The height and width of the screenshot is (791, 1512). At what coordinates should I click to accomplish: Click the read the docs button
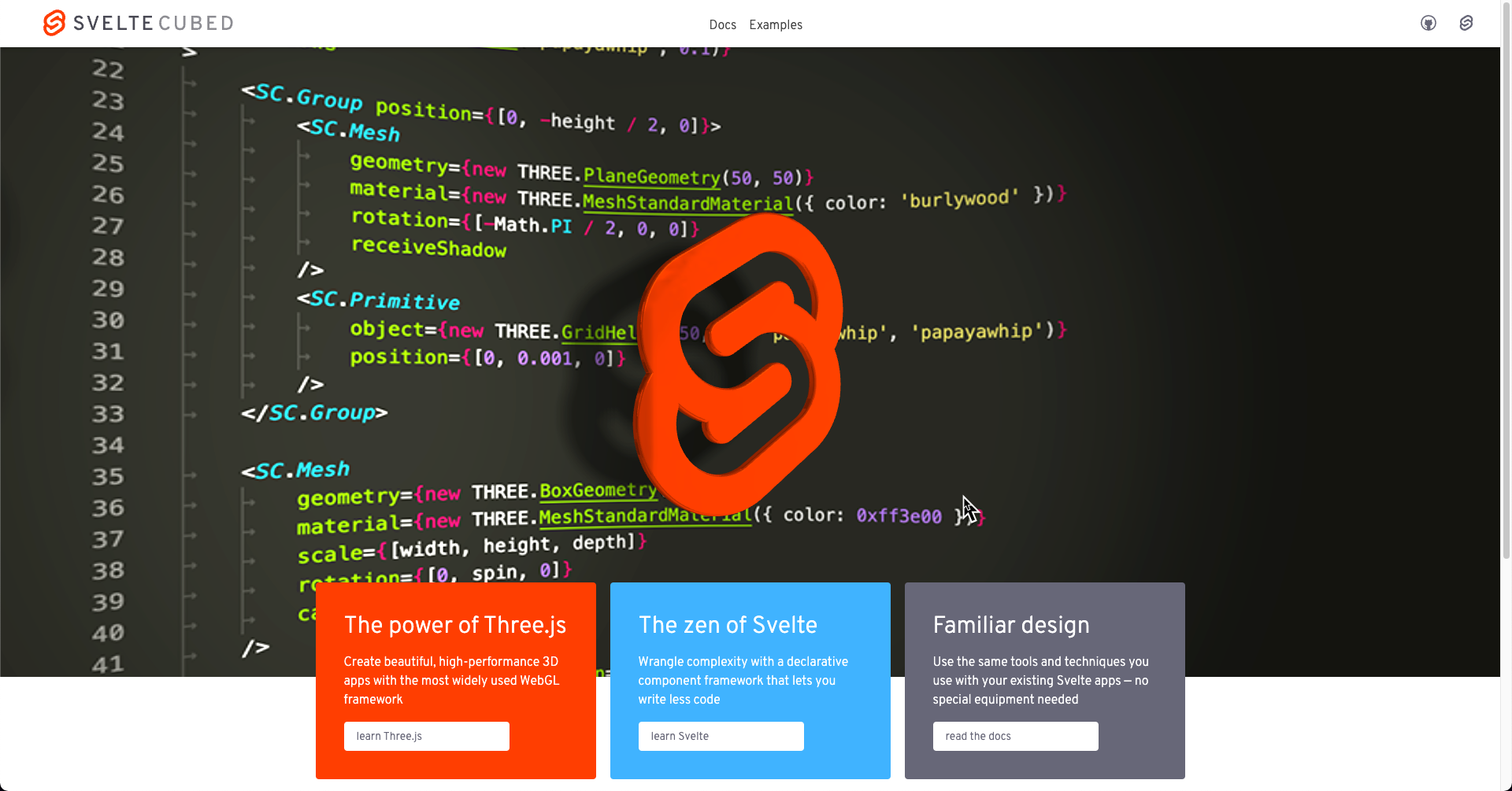(1016, 736)
